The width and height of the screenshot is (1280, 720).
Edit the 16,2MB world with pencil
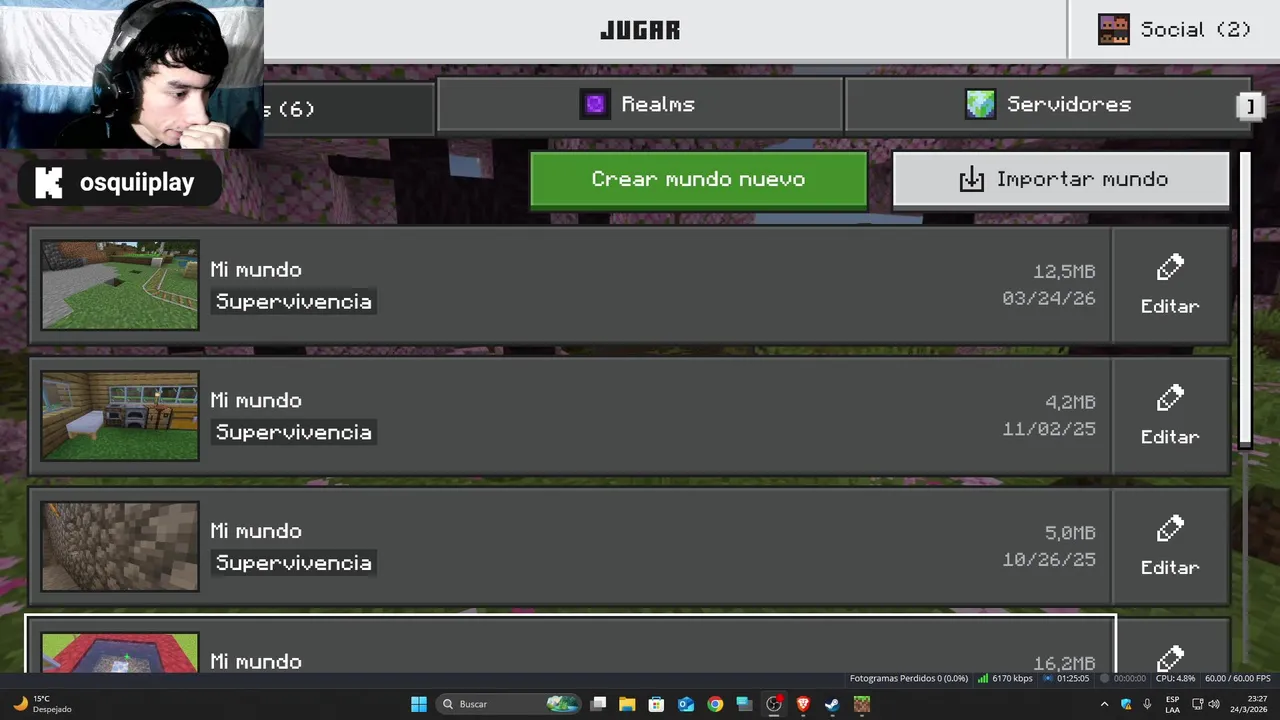click(x=1170, y=648)
